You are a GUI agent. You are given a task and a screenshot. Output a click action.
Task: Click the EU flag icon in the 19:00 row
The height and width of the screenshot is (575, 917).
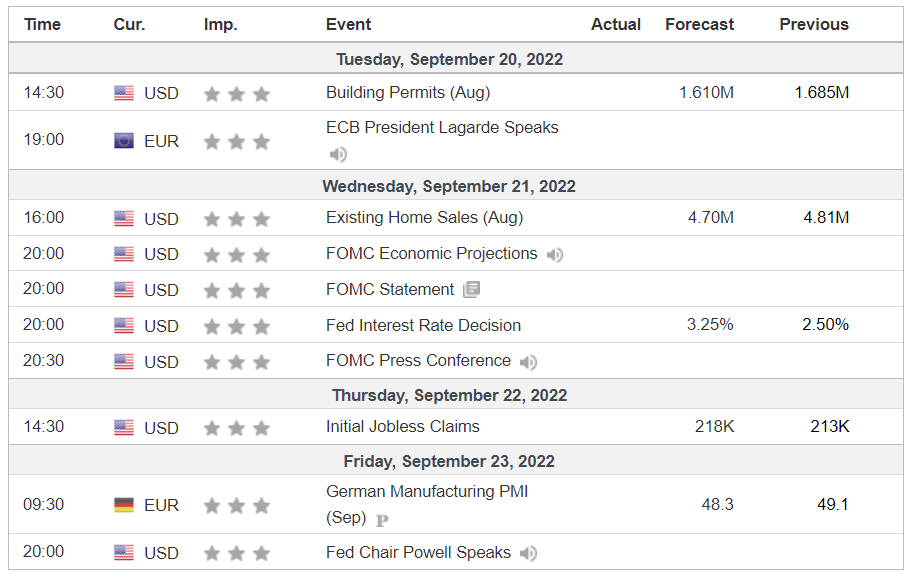pos(124,141)
